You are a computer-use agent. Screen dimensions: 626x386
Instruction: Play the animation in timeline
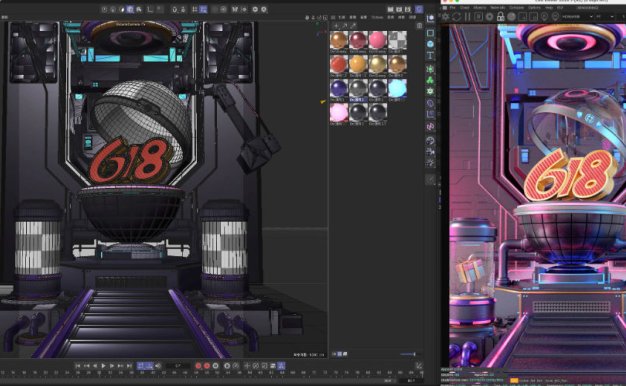click(103, 366)
